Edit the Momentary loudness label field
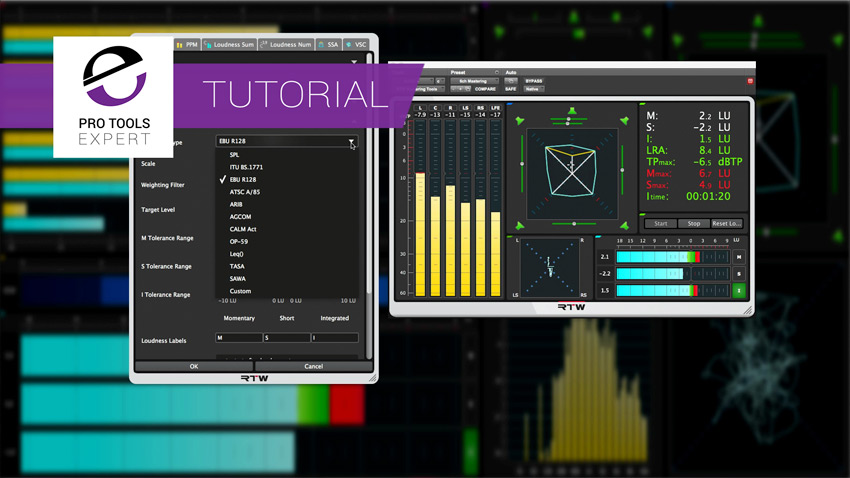 (239, 338)
